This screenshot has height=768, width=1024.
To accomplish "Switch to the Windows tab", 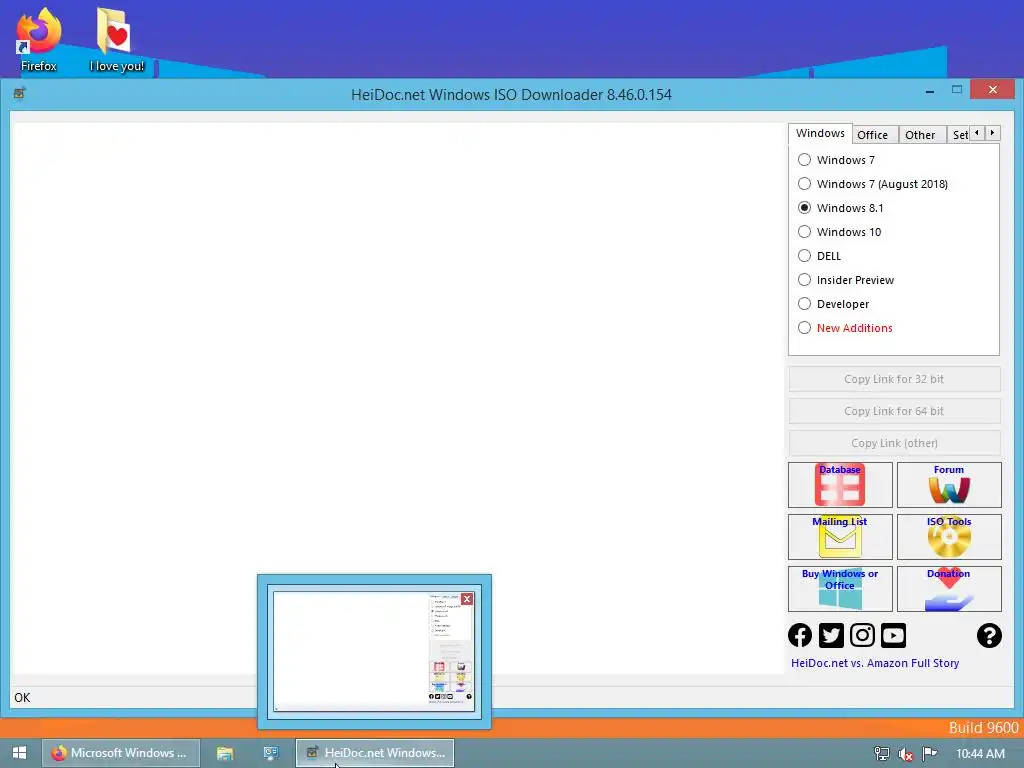I will pos(820,133).
